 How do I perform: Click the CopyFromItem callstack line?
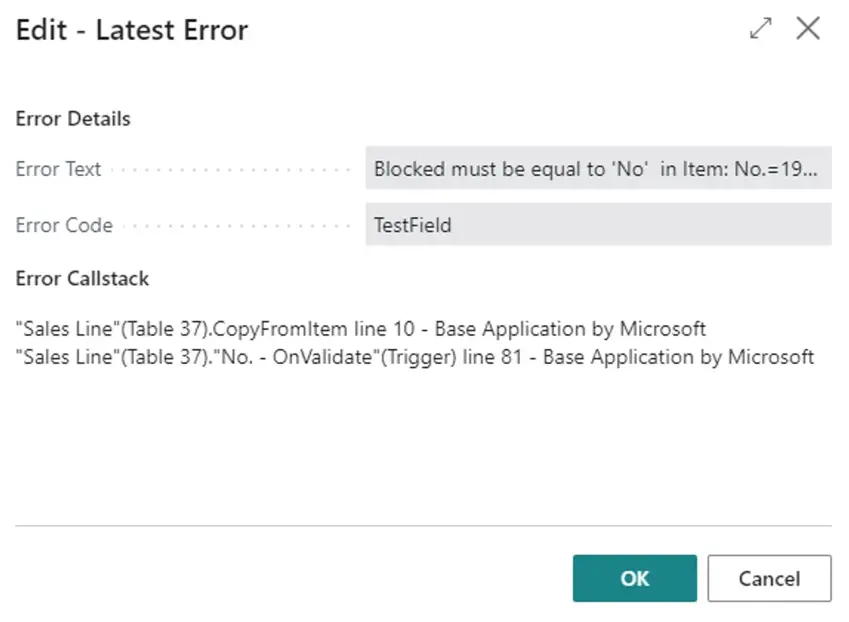click(x=360, y=329)
